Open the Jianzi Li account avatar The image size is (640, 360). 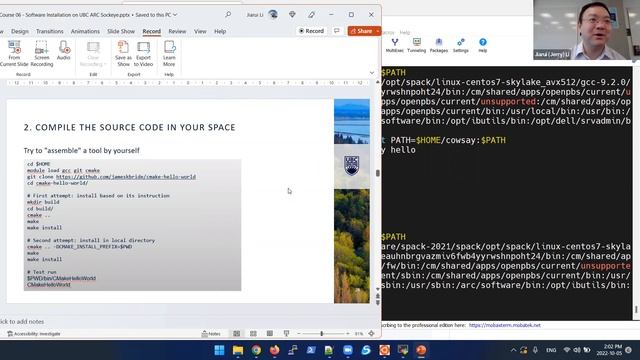[x=273, y=15]
